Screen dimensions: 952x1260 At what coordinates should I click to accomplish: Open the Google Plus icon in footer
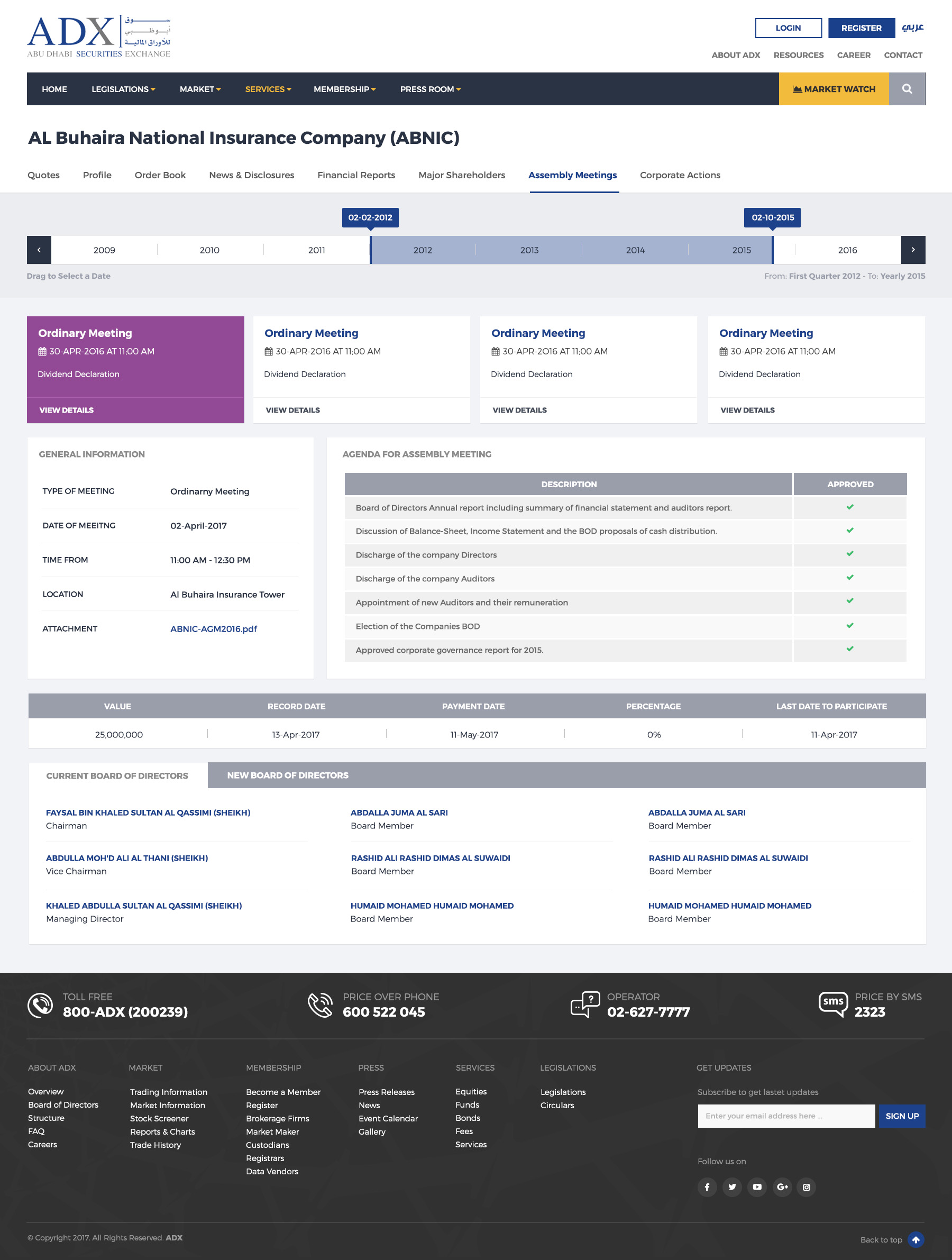782,1187
